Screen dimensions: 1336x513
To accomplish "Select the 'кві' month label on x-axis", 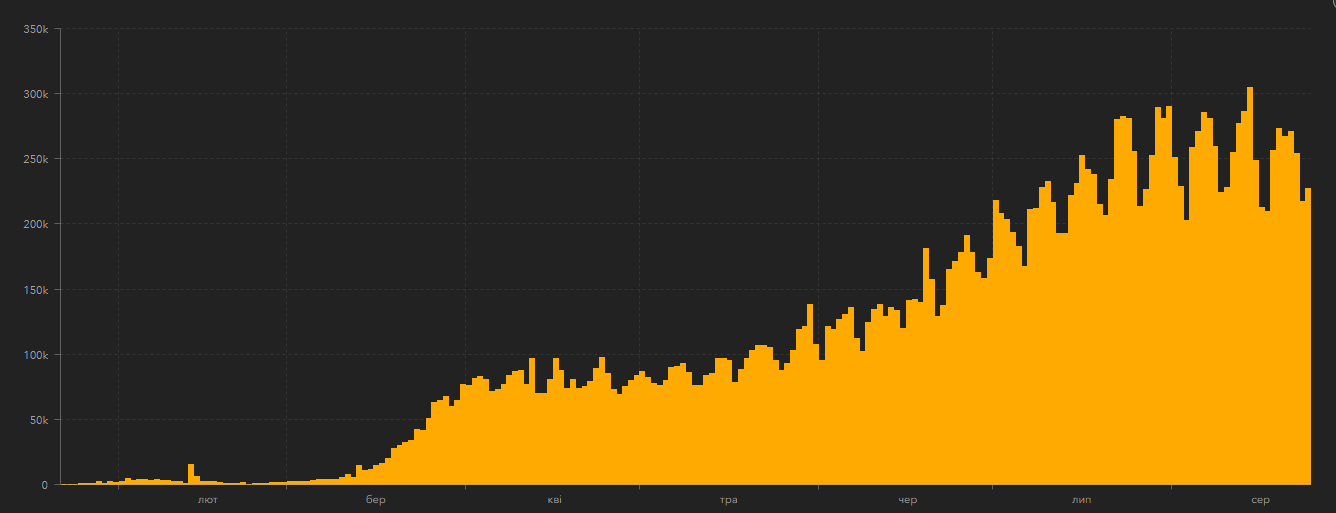I will click(x=554, y=499).
